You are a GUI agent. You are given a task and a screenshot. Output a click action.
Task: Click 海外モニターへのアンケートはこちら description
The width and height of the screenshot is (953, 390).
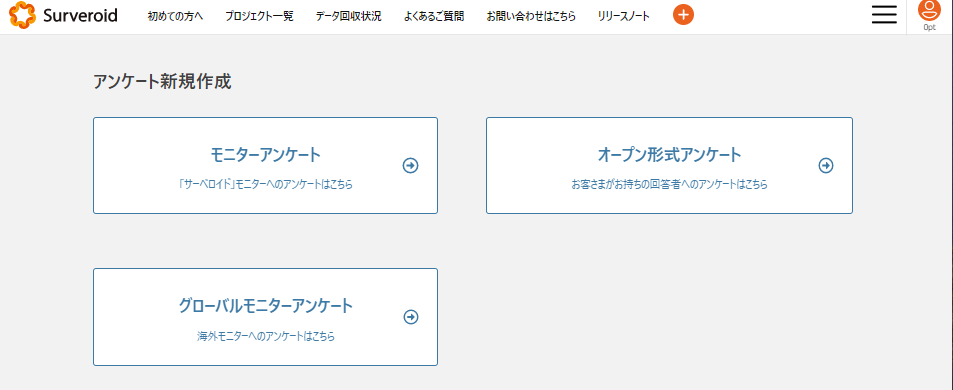coord(266,336)
